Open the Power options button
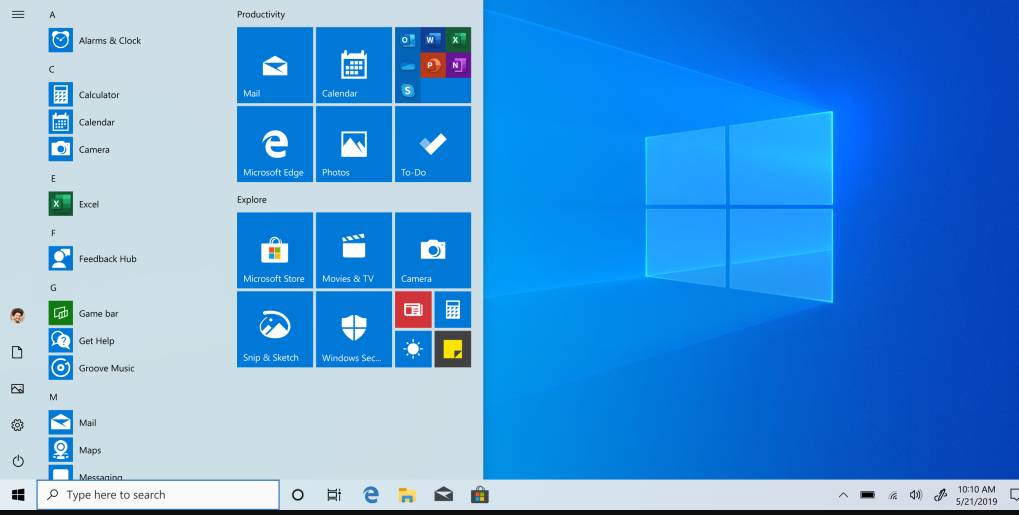Viewport: 1019px width, 515px height. click(x=17, y=461)
